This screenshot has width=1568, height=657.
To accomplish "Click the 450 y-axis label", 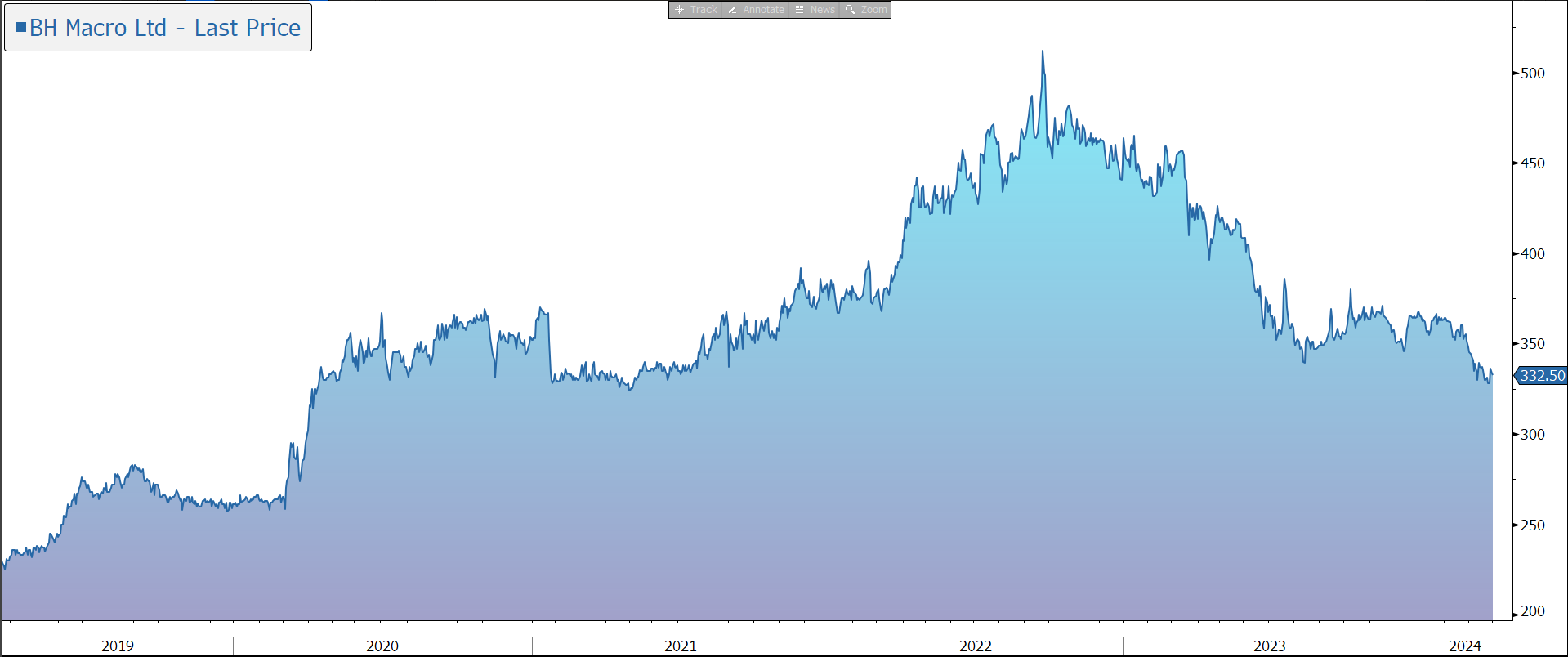I will pos(1533,163).
